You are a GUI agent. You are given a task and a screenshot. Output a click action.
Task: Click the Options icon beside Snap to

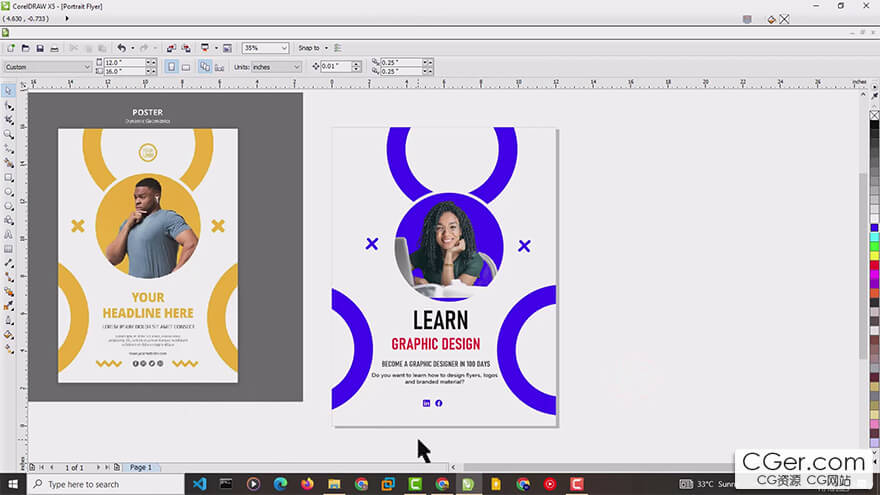click(x=338, y=48)
